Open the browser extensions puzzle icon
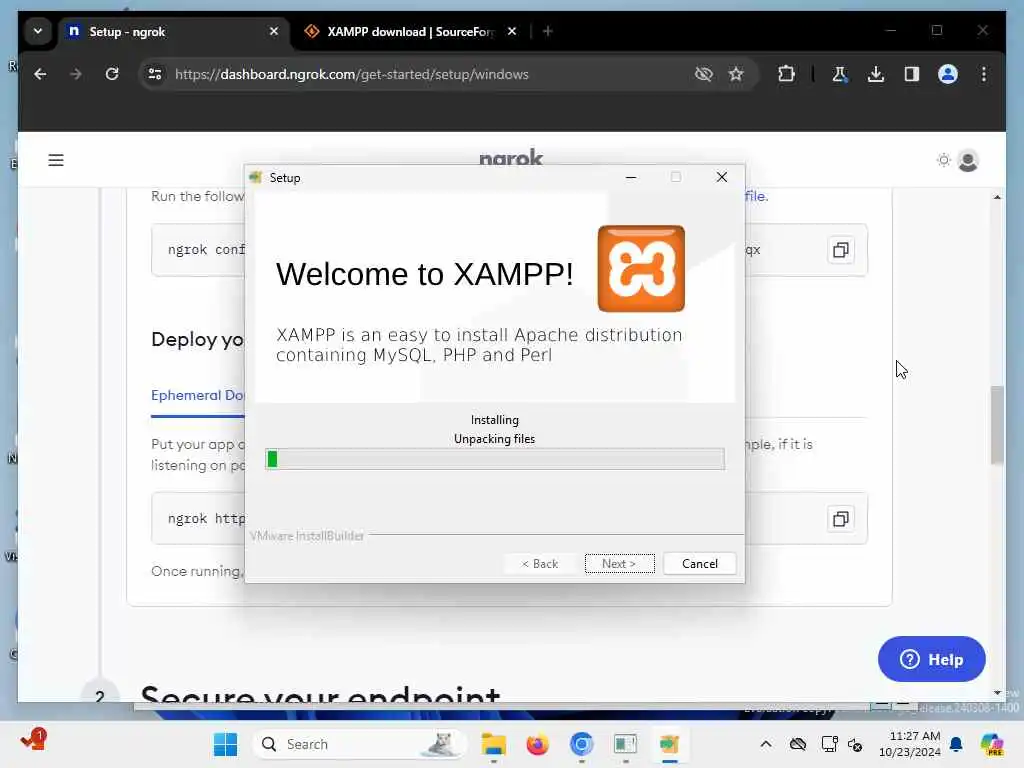Viewport: 1024px width, 768px height. (x=786, y=74)
